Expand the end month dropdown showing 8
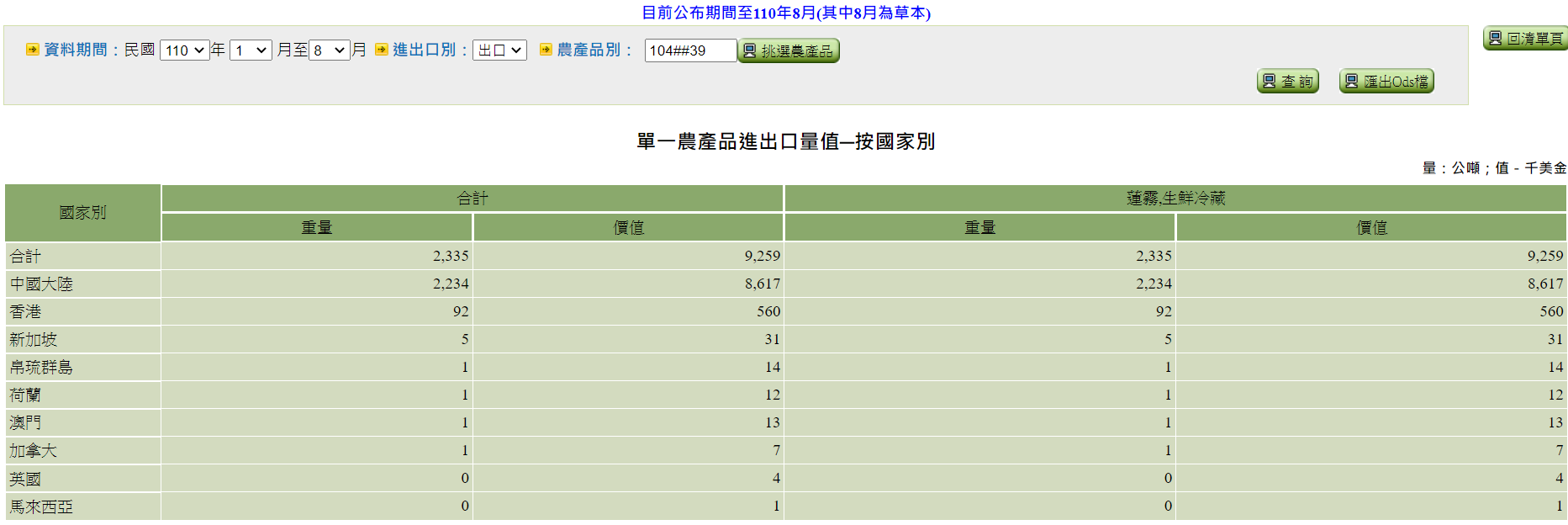The height and width of the screenshot is (525, 1568). (x=329, y=50)
